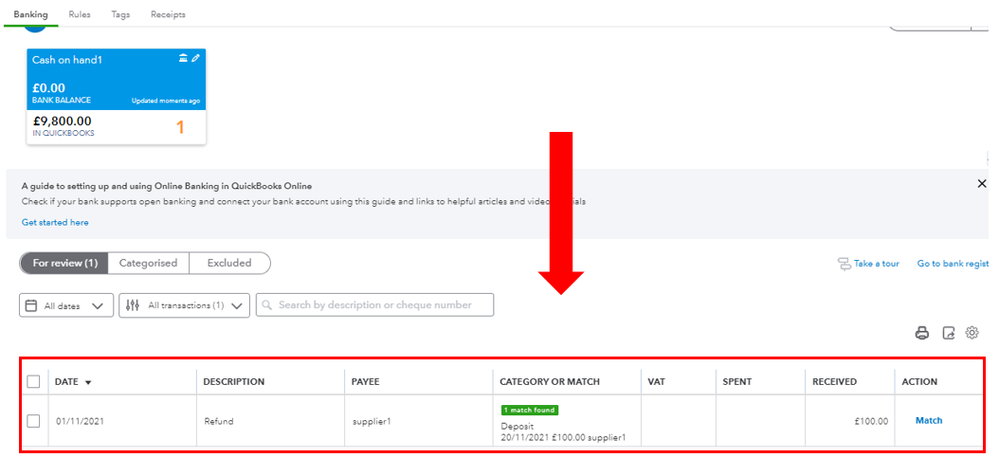Click the export icon above the table
The image size is (999, 461).
948,333
